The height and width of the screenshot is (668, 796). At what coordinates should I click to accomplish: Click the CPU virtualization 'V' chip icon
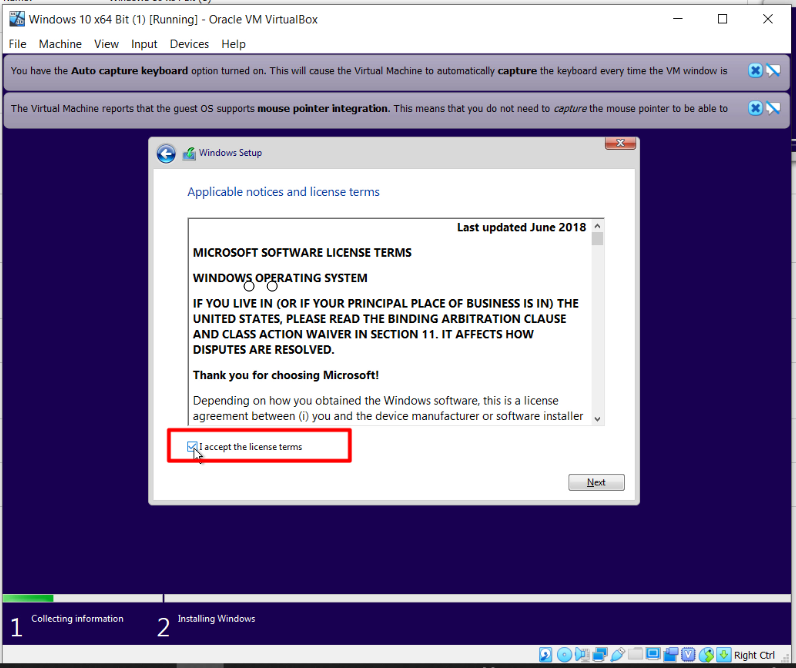688,655
